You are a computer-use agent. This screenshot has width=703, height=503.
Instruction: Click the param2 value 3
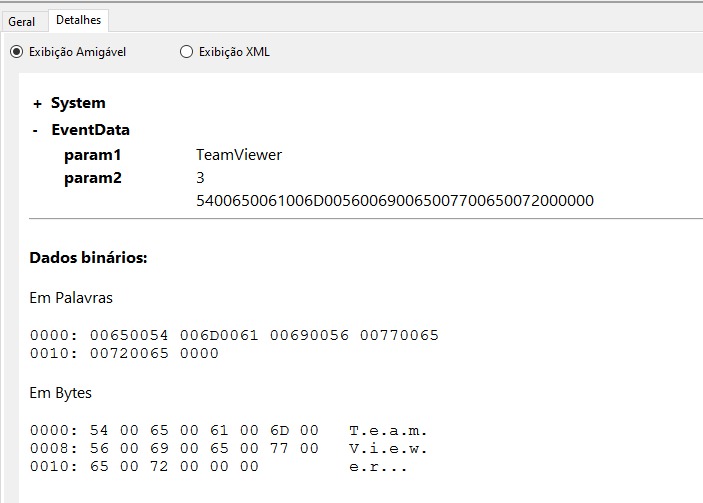pos(200,178)
